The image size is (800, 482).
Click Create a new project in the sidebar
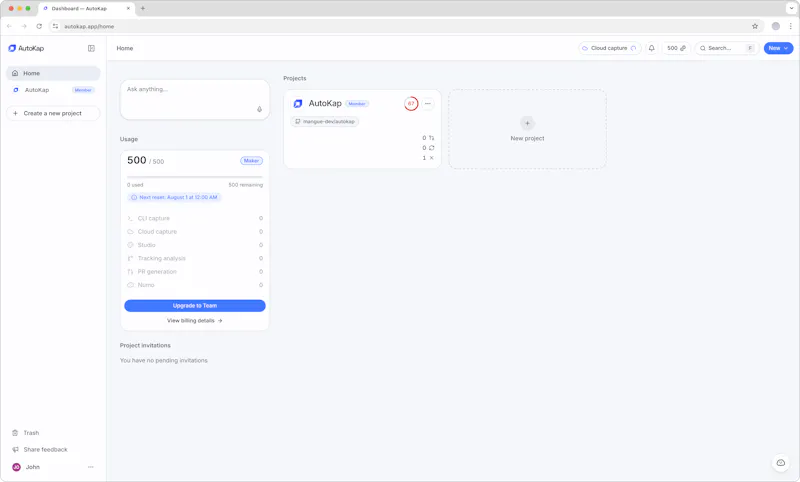pyautogui.click(x=53, y=113)
